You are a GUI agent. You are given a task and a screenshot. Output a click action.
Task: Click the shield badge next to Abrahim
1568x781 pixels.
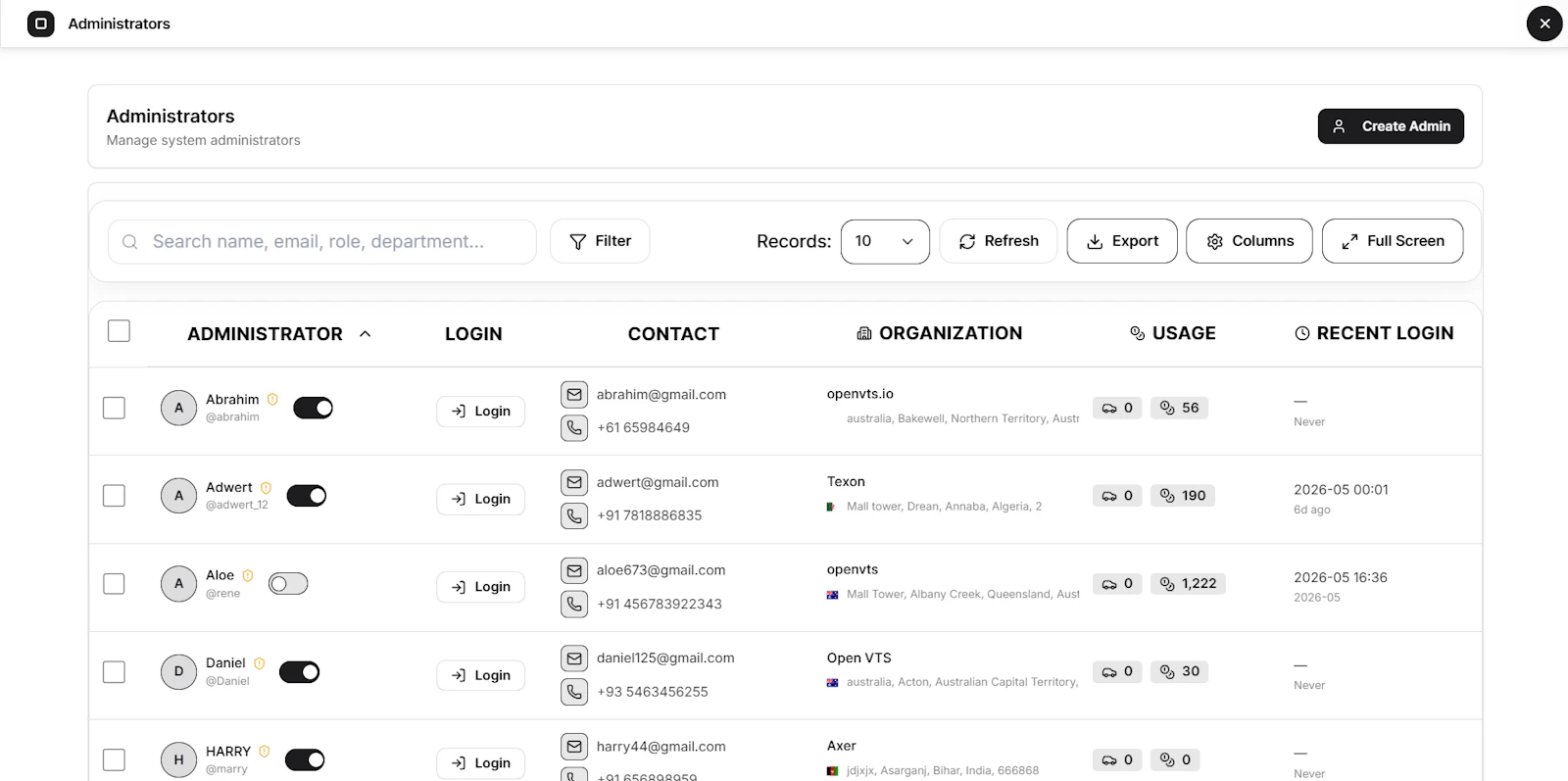(272, 400)
